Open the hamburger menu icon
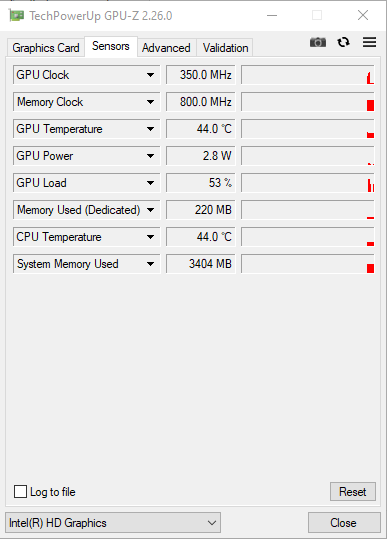387x539 pixels. (x=369, y=42)
